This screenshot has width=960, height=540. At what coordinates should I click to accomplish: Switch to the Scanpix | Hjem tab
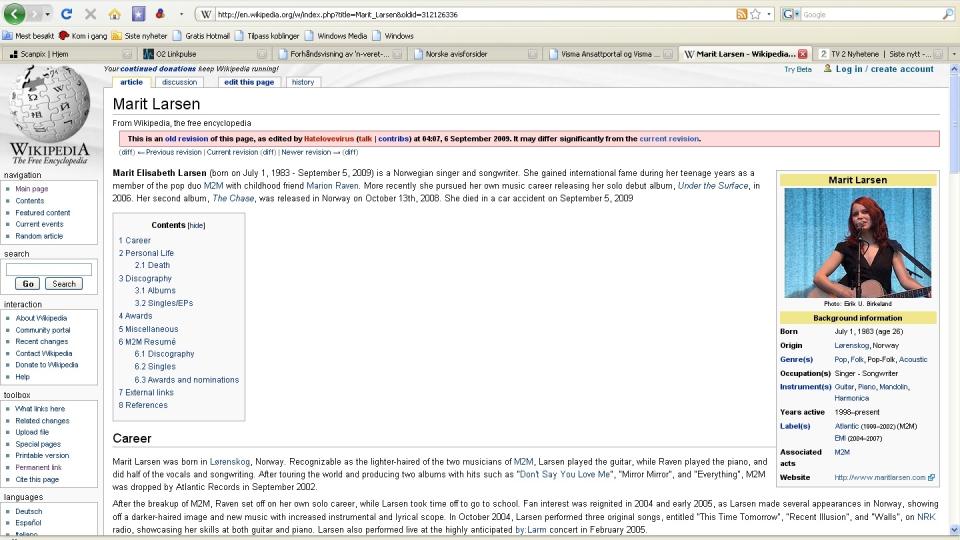tap(69, 54)
